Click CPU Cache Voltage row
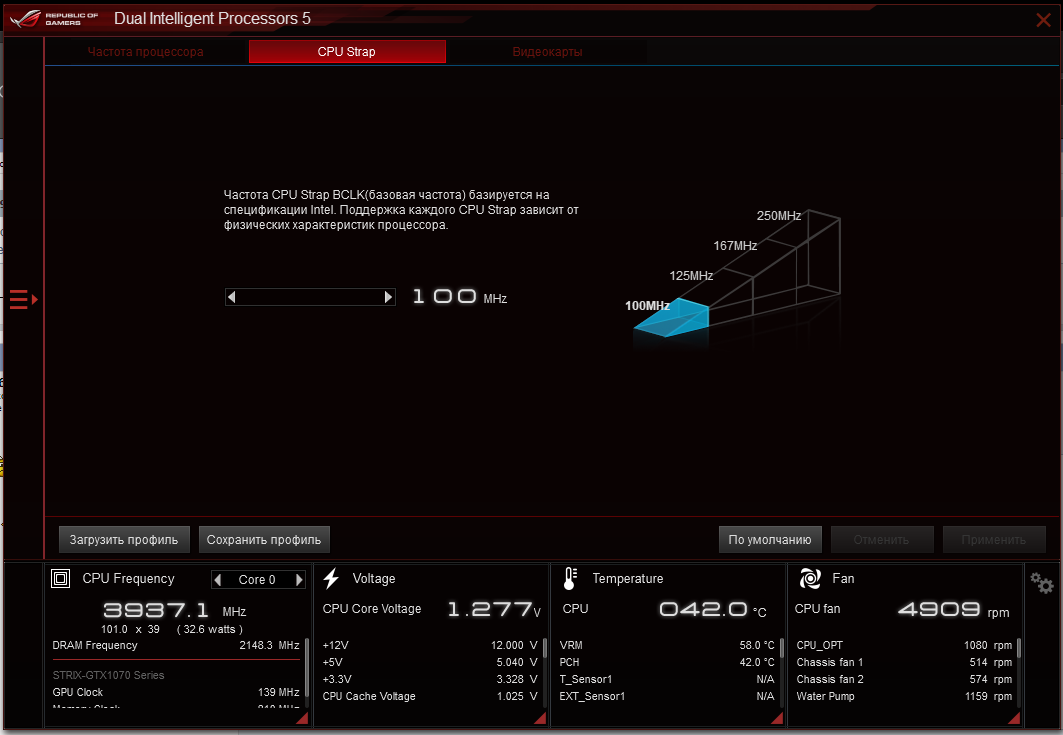Viewport: 1063px width, 735px height. point(430,696)
